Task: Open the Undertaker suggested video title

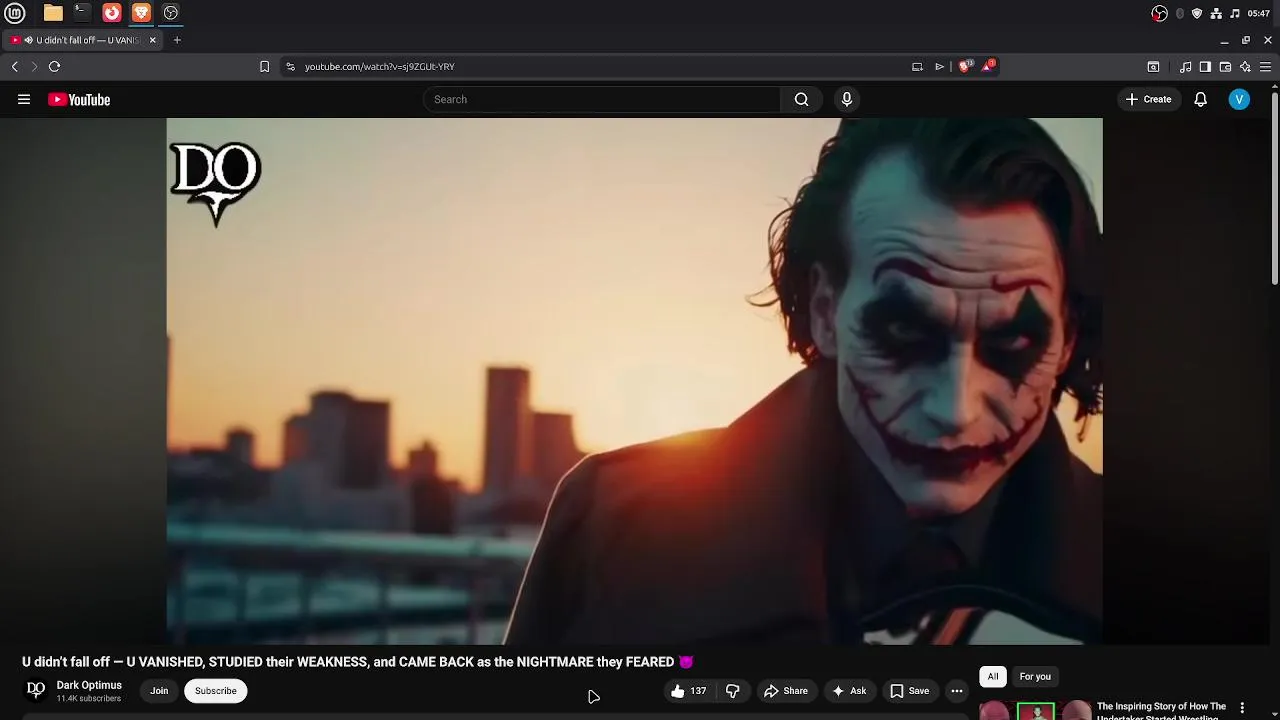Action: (1161, 711)
